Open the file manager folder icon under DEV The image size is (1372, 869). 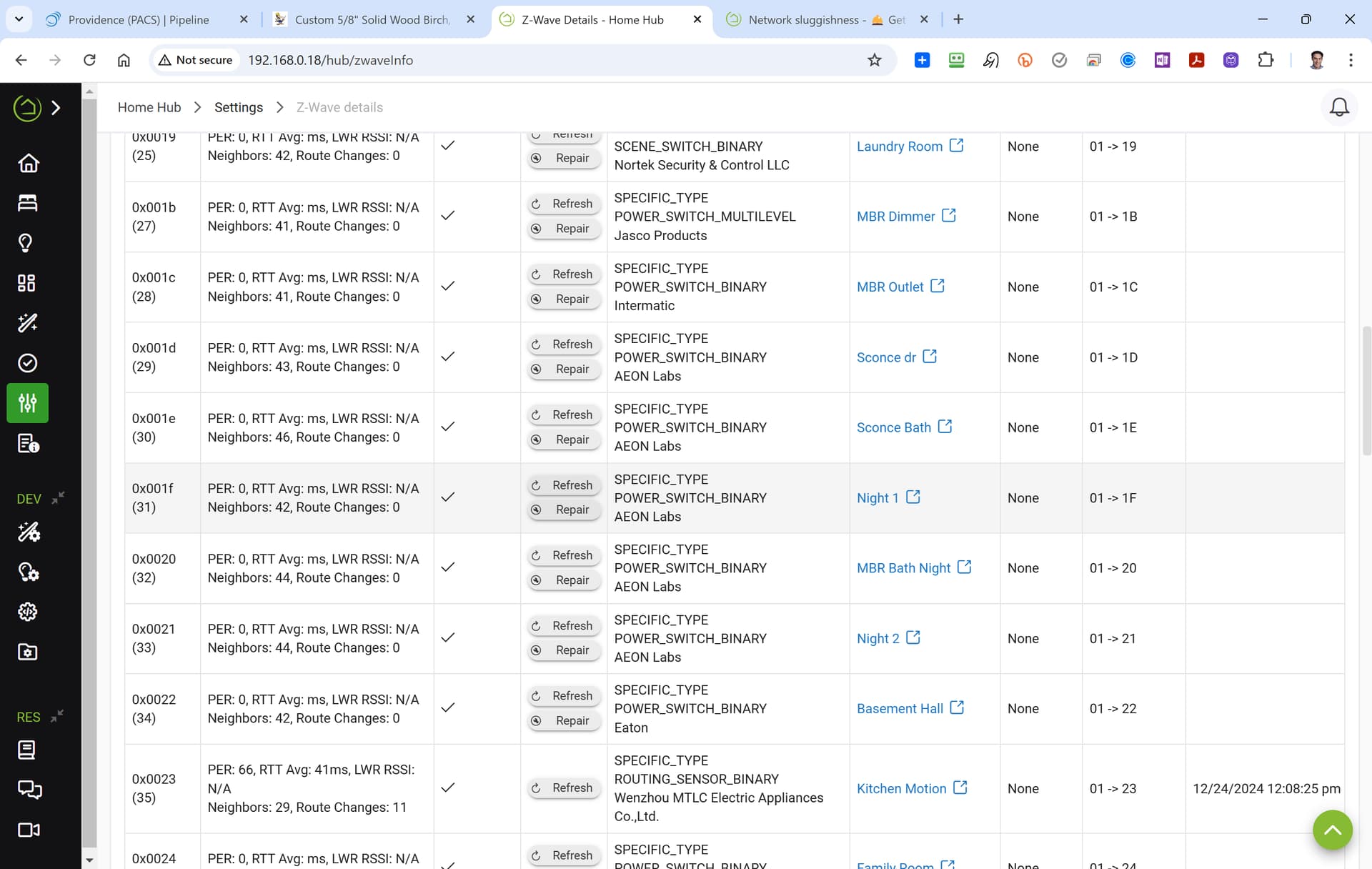point(28,652)
